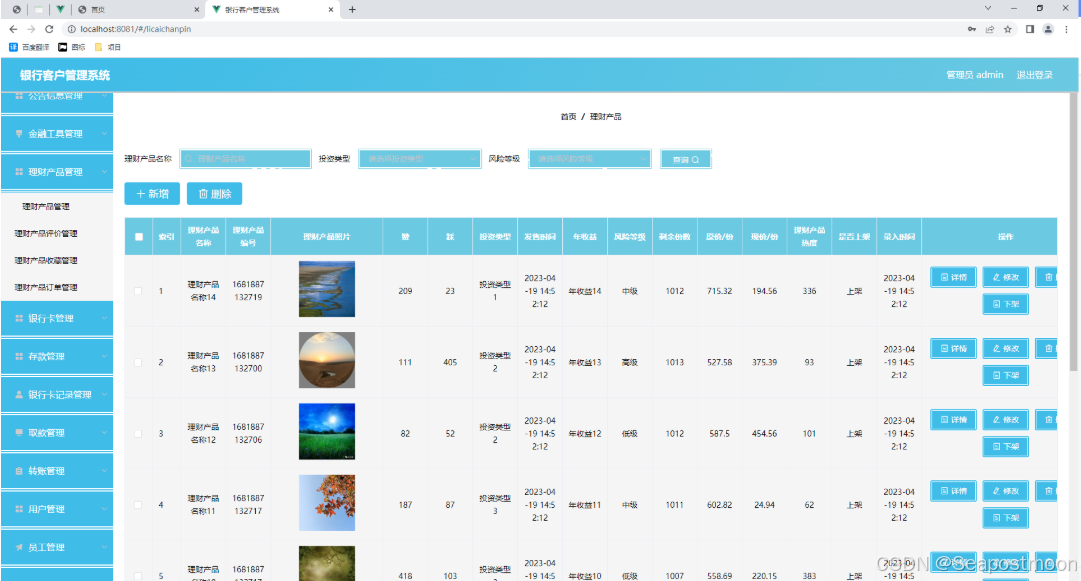The height and width of the screenshot is (581, 1081).
Task: Open the 图标 bookmark
Action: pyautogui.click(x=72, y=47)
